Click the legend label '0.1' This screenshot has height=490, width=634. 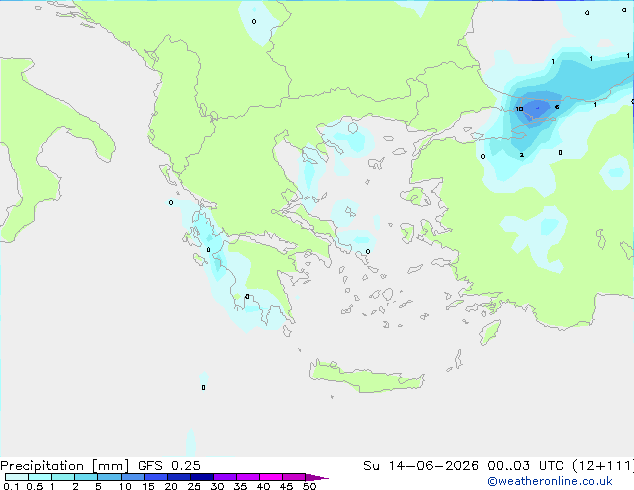(11, 486)
